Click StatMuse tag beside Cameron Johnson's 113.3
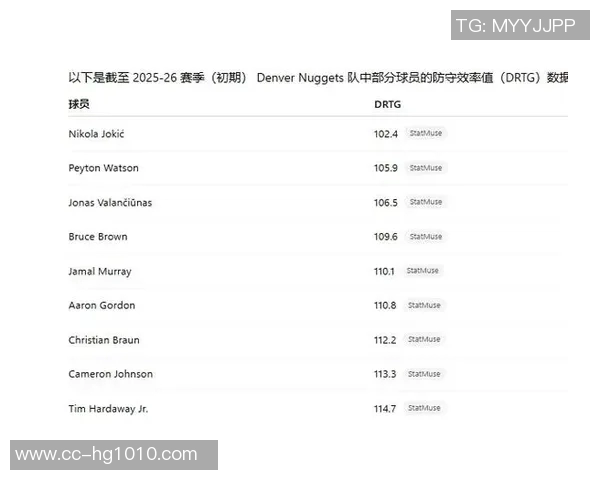This screenshot has height=480, width=600. coord(424,374)
